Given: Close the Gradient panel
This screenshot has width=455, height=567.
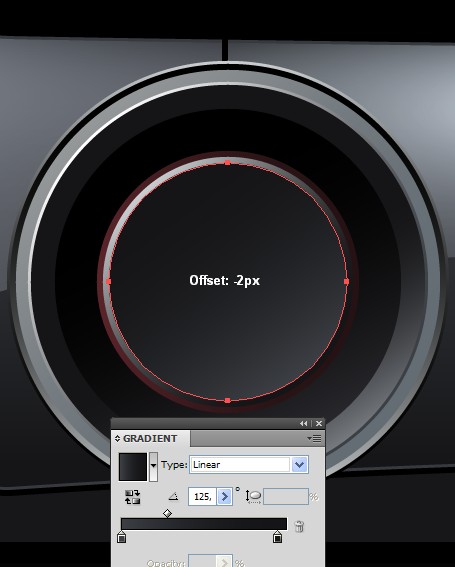Looking at the screenshot, I should coord(319,423).
